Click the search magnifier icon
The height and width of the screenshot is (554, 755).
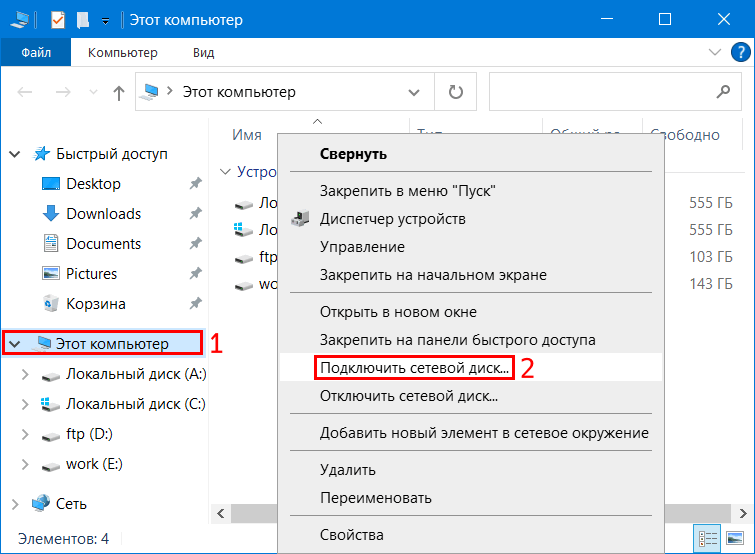tap(722, 92)
